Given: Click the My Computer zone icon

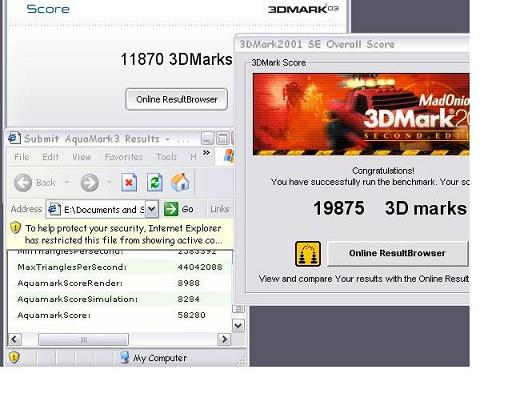Looking at the screenshot, I should click(x=125, y=357).
